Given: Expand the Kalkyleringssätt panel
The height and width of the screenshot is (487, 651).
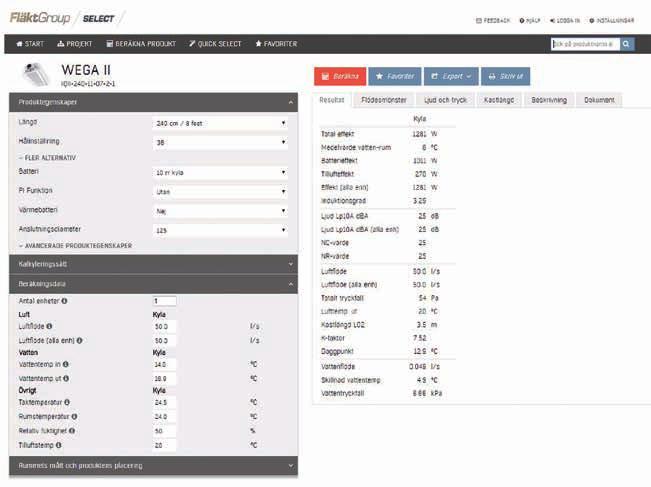Looking at the screenshot, I should click(153, 264).
